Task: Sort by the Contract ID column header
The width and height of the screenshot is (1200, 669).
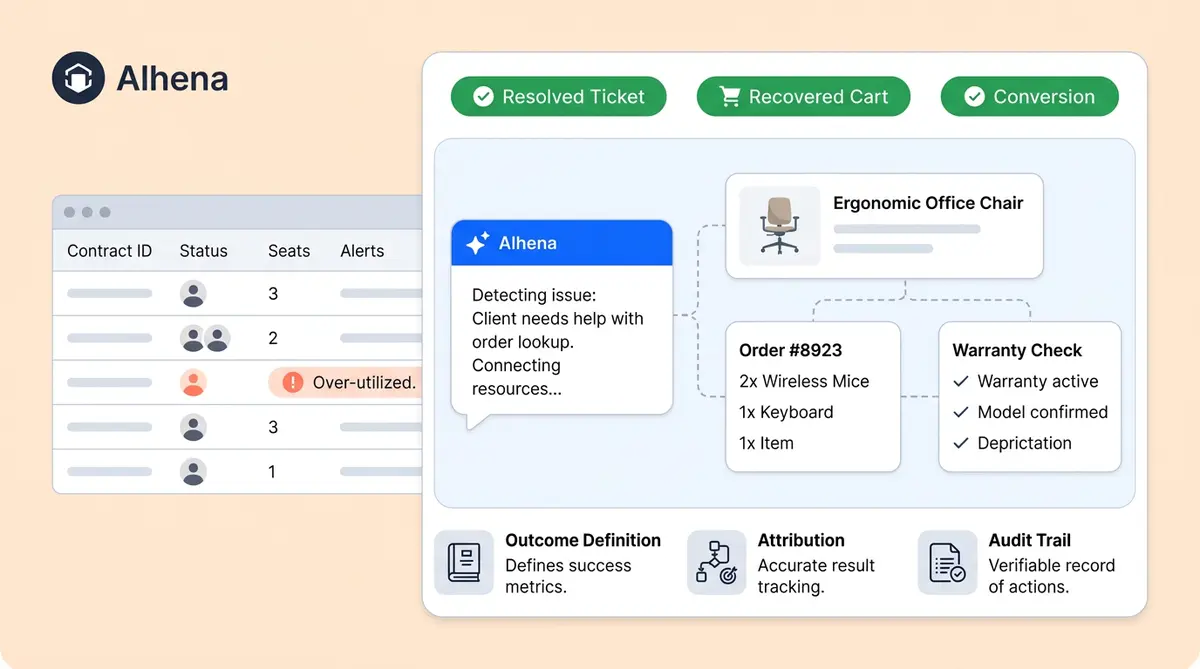Action: point(109,251)
